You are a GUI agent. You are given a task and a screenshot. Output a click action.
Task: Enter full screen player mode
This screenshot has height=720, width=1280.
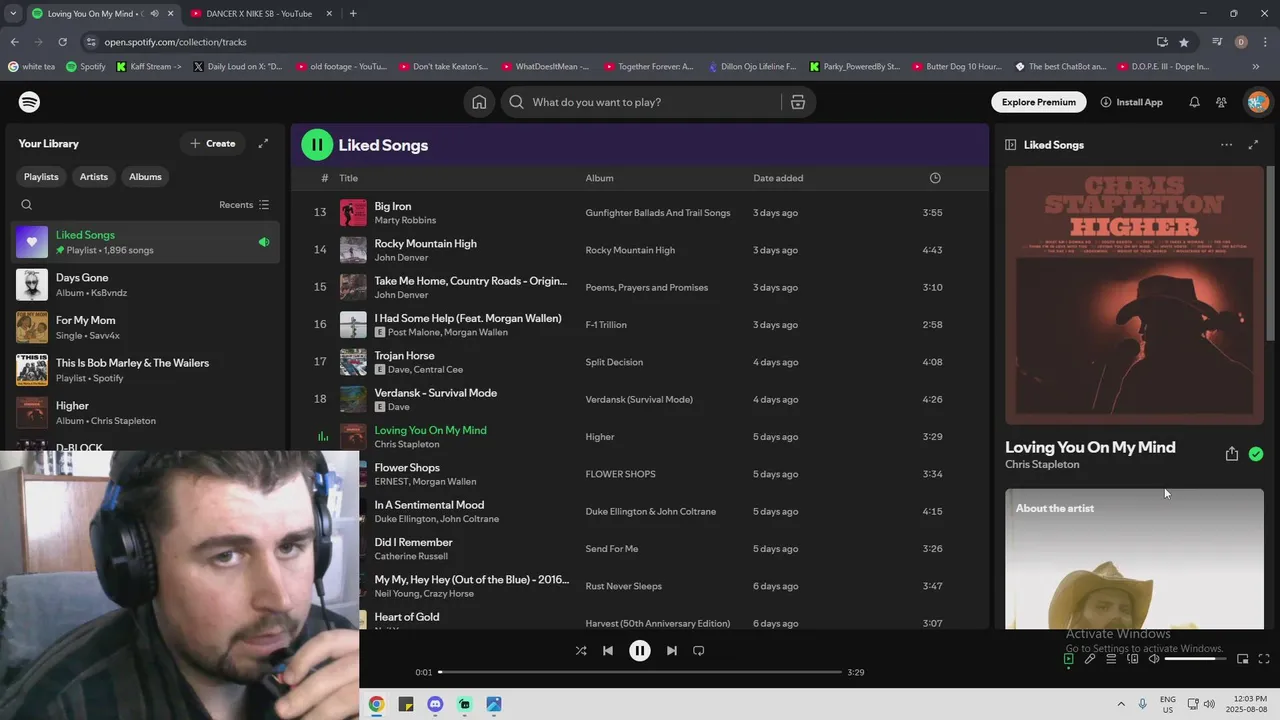point(1264,659)
